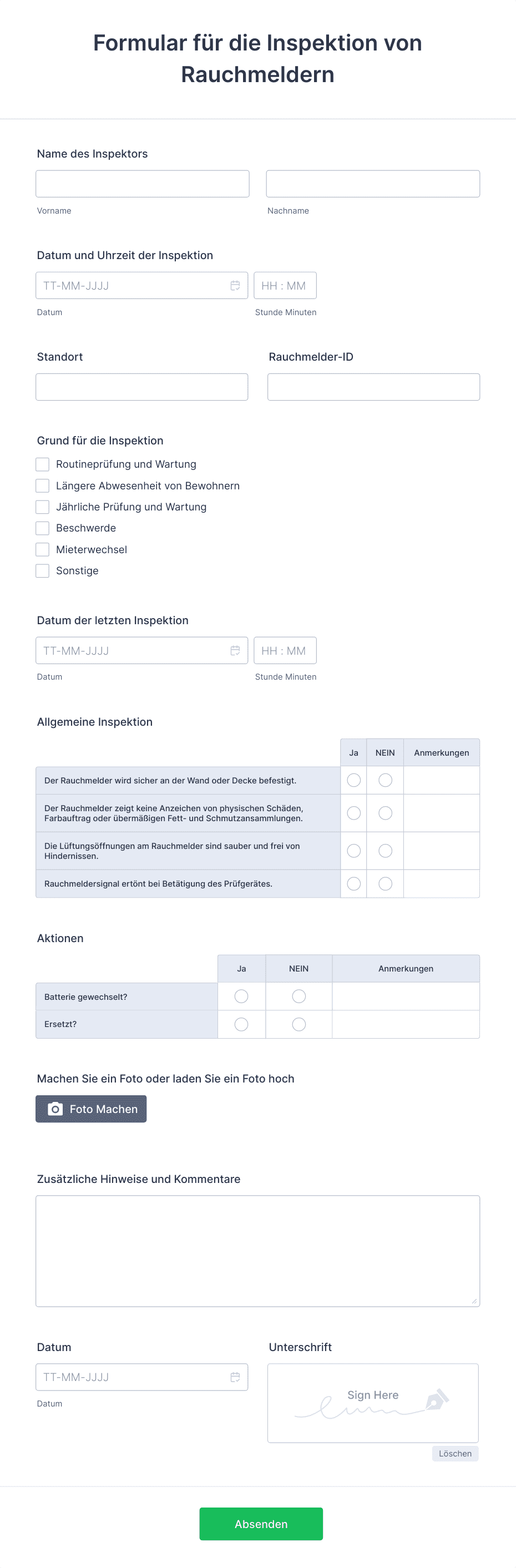Click camera icon on Foto Machen
Screen dimensions: 516x1568
pyautogui.click(x=55, y=1109)
